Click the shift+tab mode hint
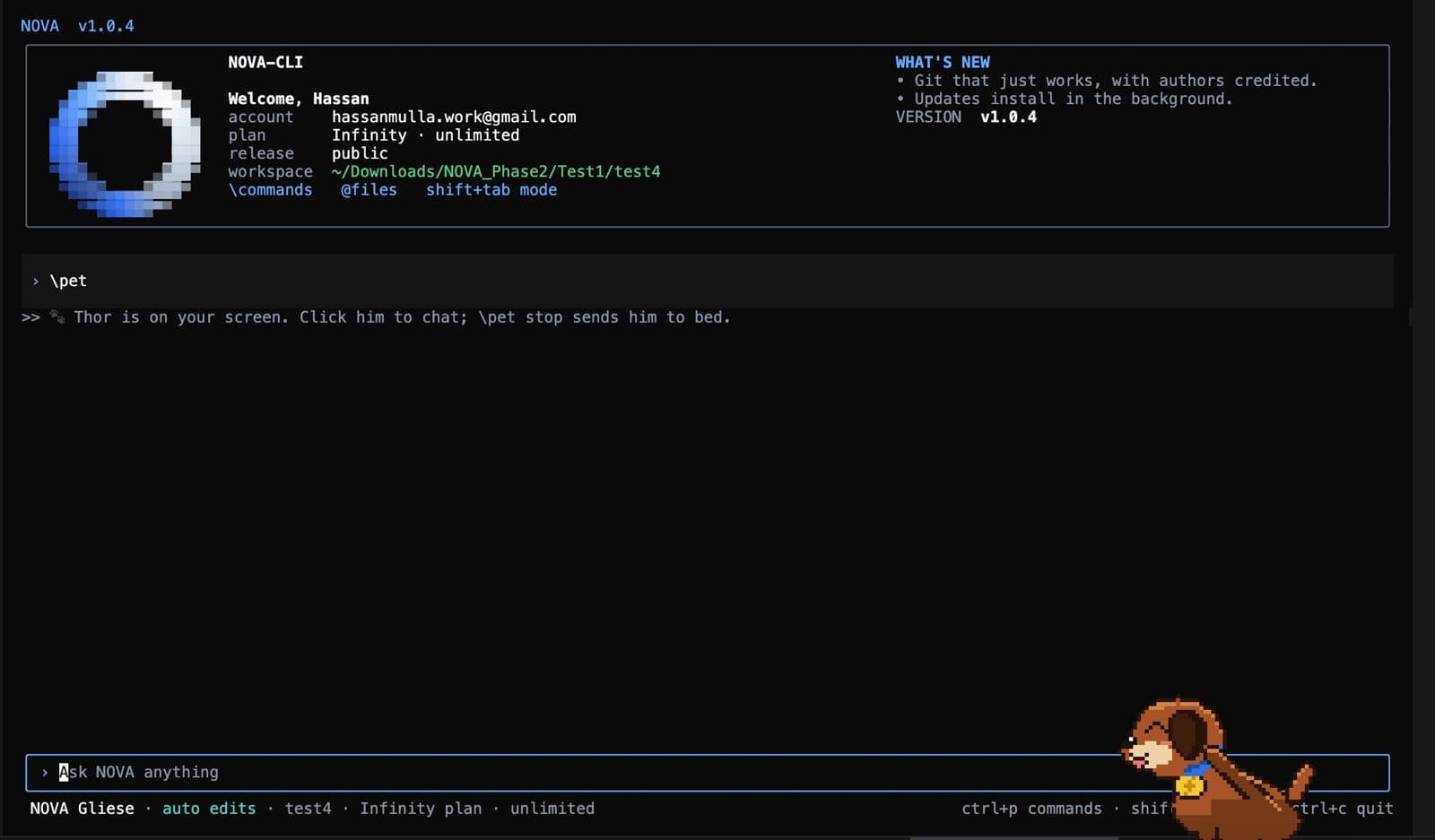Image resolution: width=1435 pixels, height=840 pixels. [x=491, y=190]
